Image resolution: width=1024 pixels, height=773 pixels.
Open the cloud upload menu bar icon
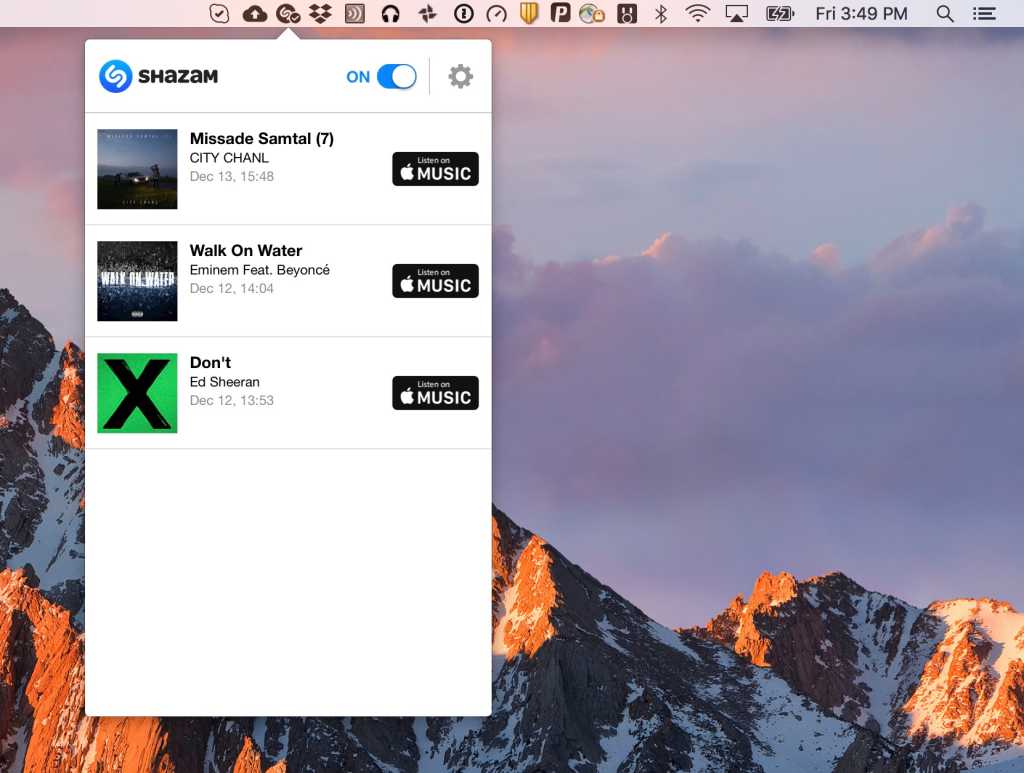[255, 14]
